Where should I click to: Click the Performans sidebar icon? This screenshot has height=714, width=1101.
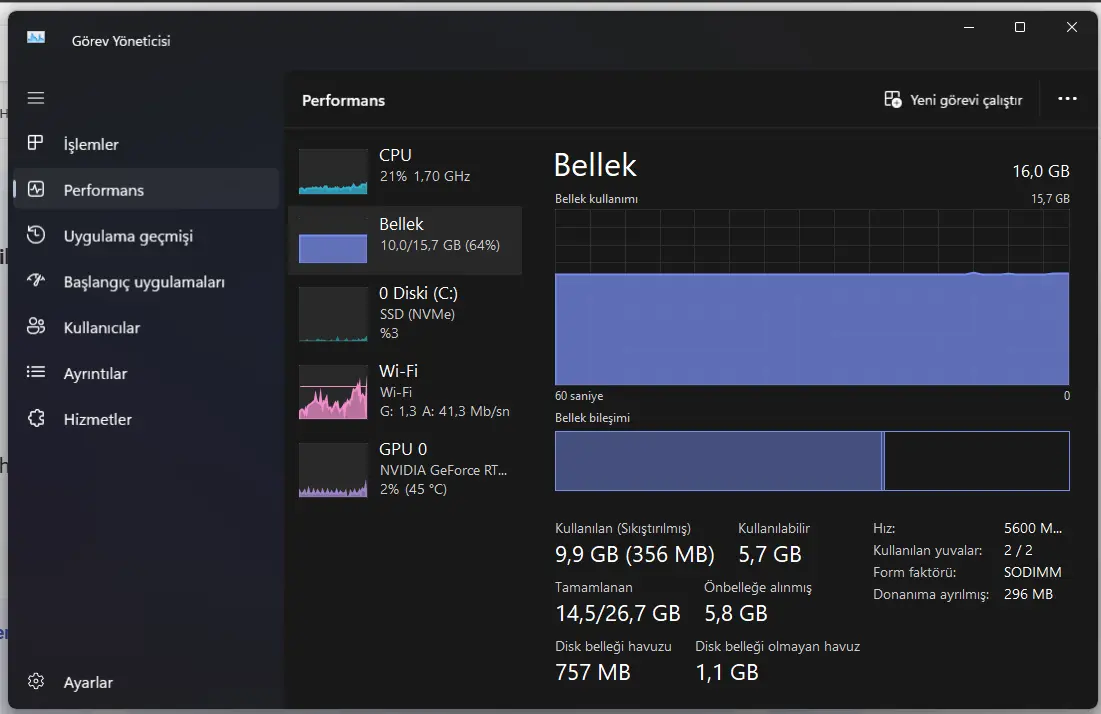tap(36, 190)
